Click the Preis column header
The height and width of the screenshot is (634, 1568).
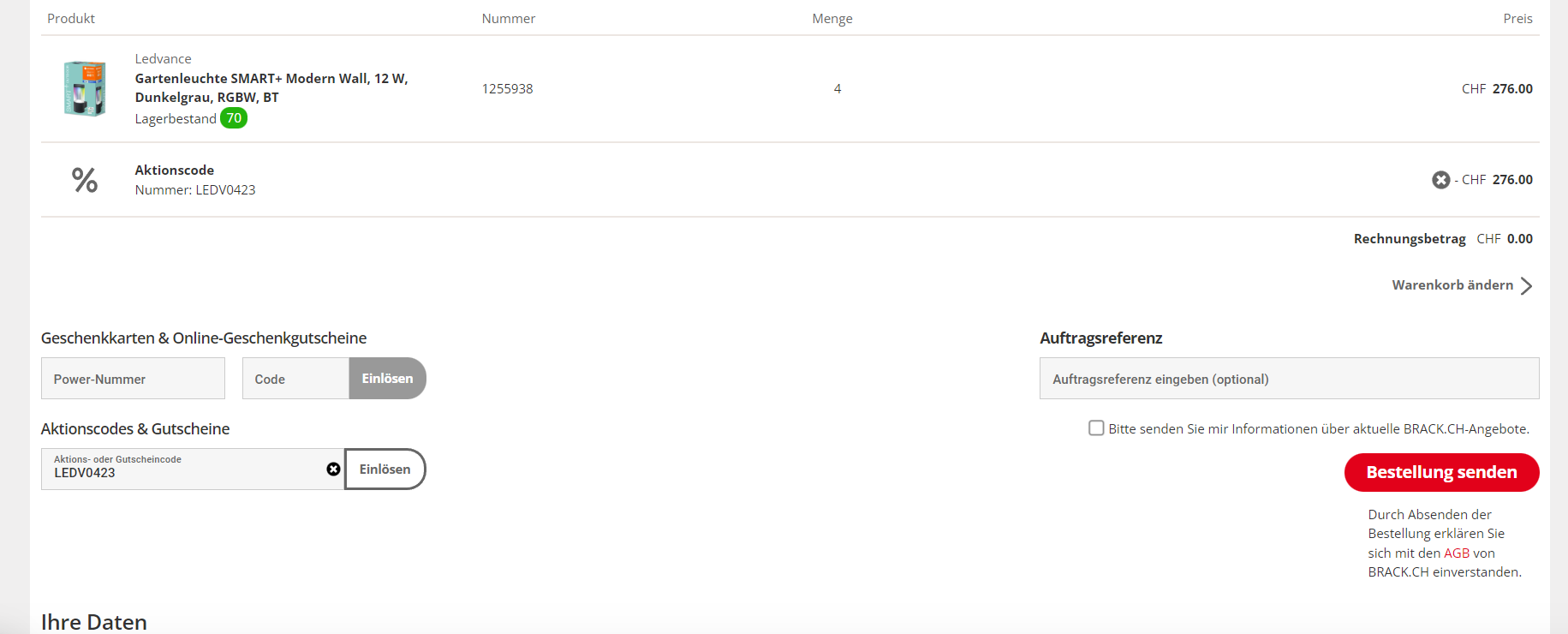1517,19
